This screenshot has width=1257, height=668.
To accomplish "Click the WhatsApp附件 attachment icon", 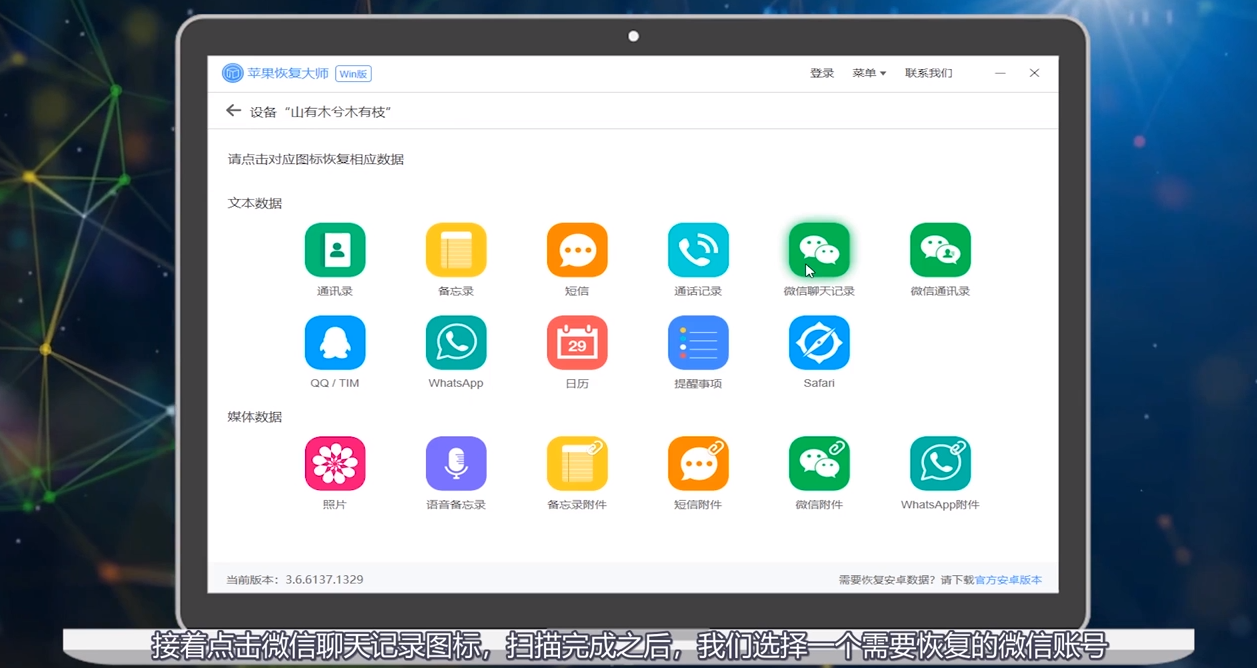I will point(940,464).
